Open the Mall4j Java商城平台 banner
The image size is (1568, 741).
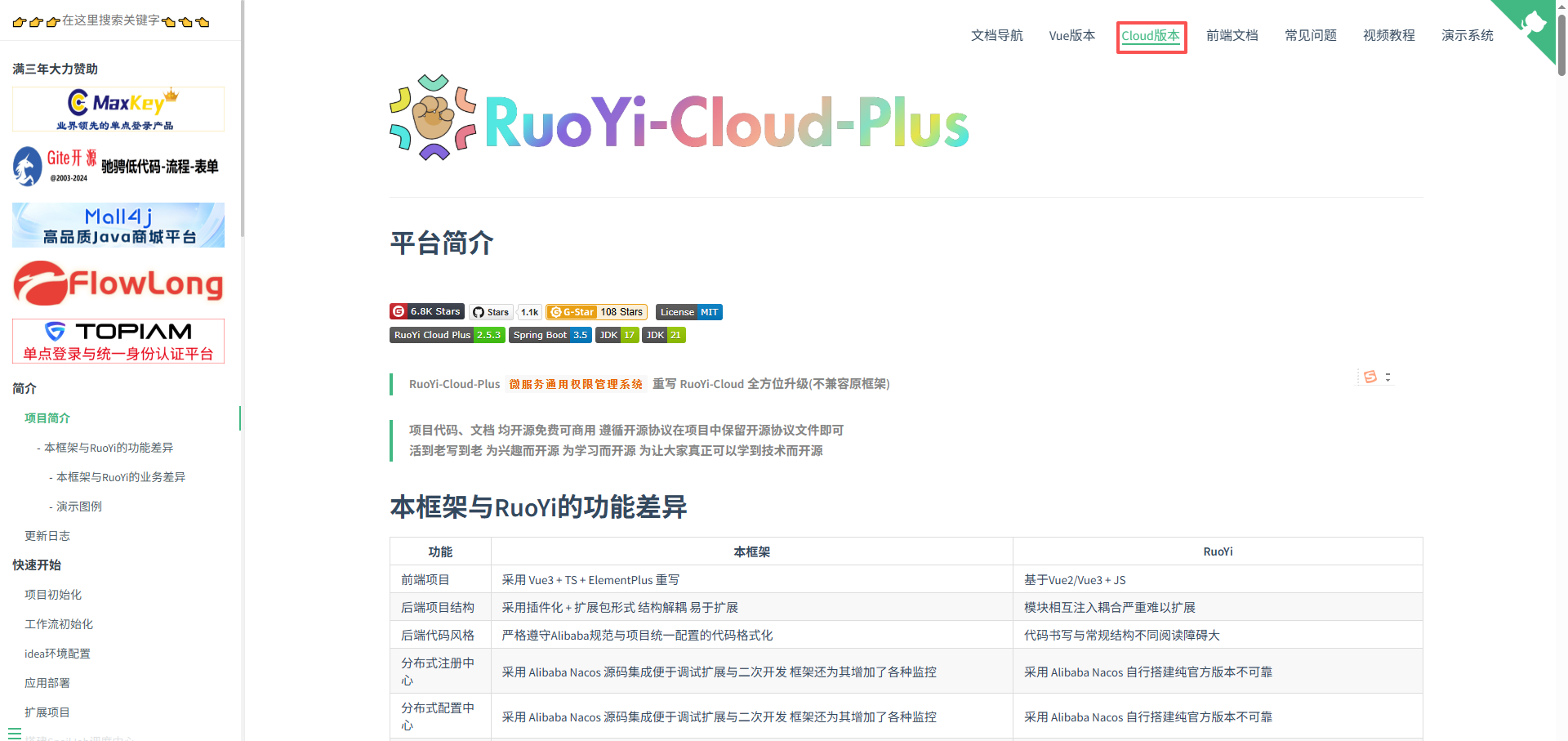pos(118,225)
